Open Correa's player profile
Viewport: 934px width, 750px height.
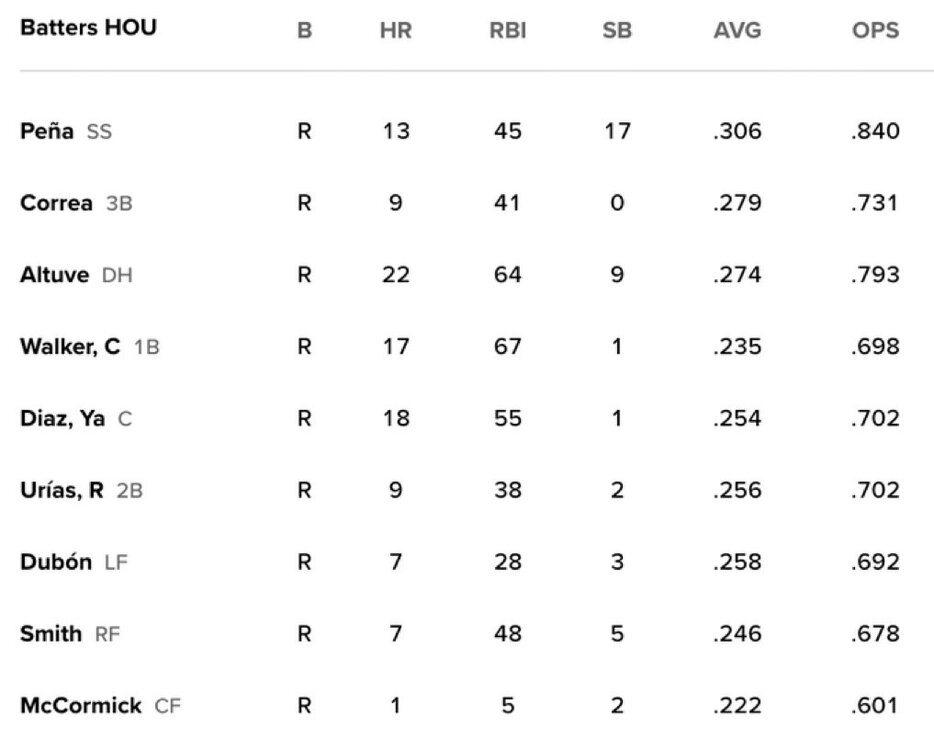pyautogui.click(x=58, y=203)
